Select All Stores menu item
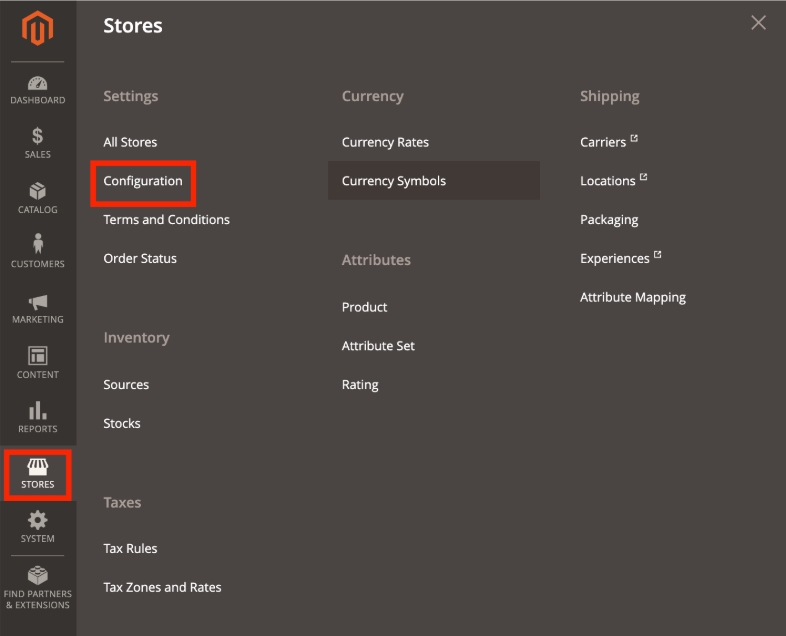This screenshot has width=786, height=636. tap(130, 142)
